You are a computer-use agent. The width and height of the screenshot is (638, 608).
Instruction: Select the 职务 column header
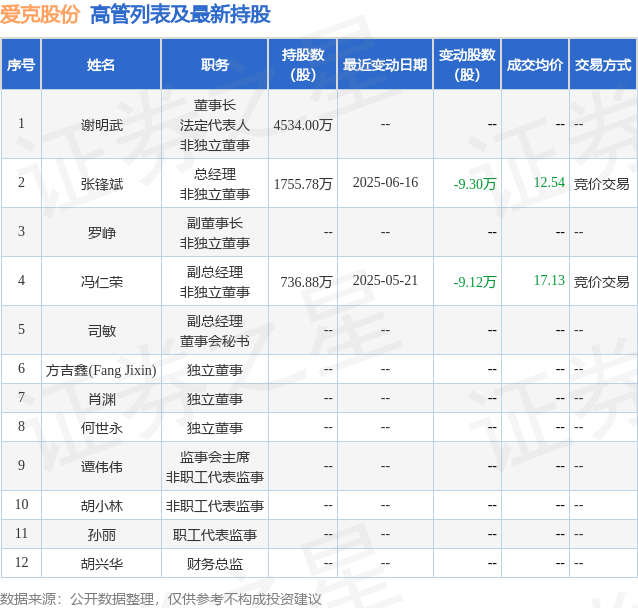pos(215,65)
